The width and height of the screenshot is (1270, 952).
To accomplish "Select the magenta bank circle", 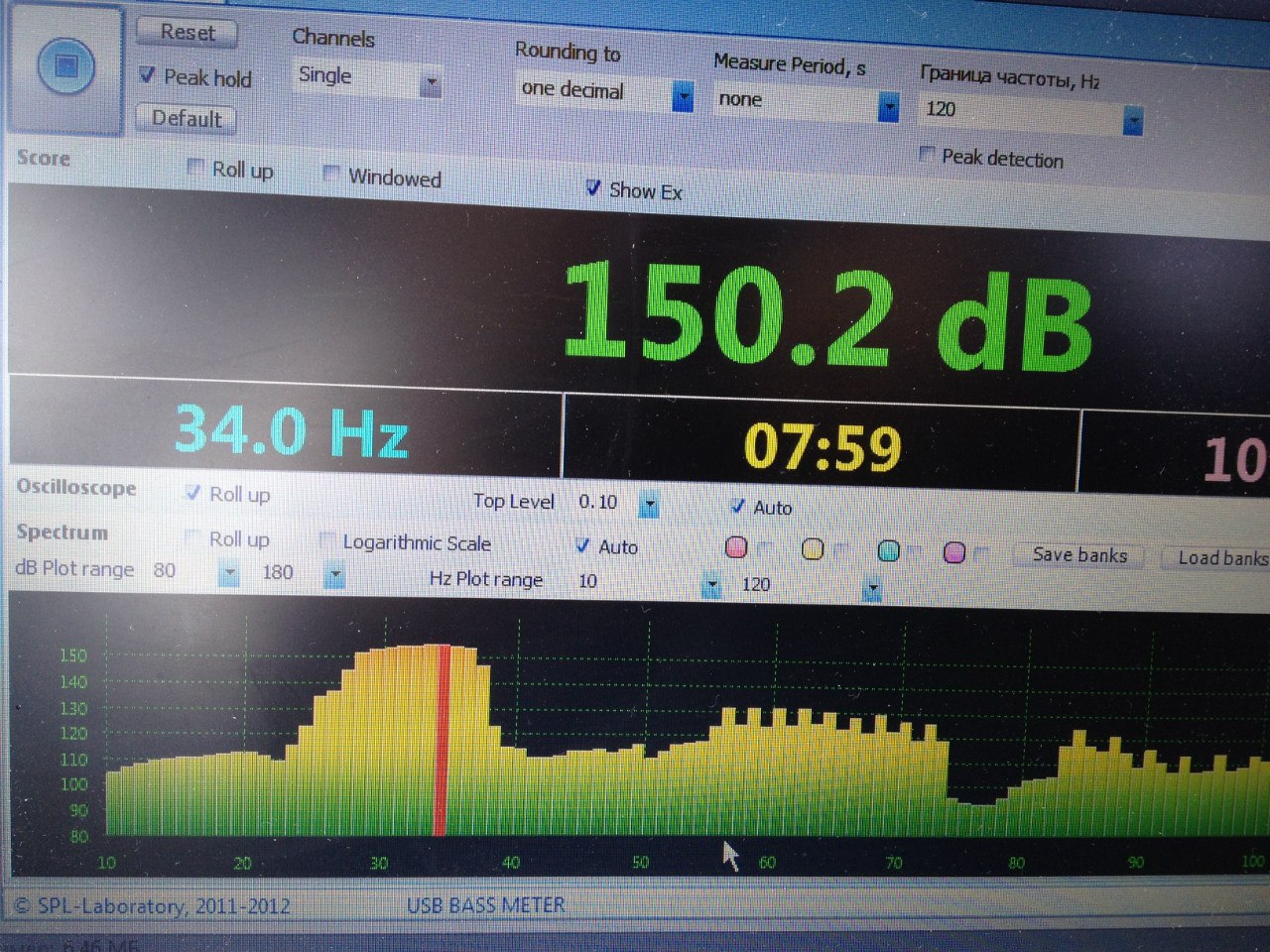I will [x=954, y=552].
